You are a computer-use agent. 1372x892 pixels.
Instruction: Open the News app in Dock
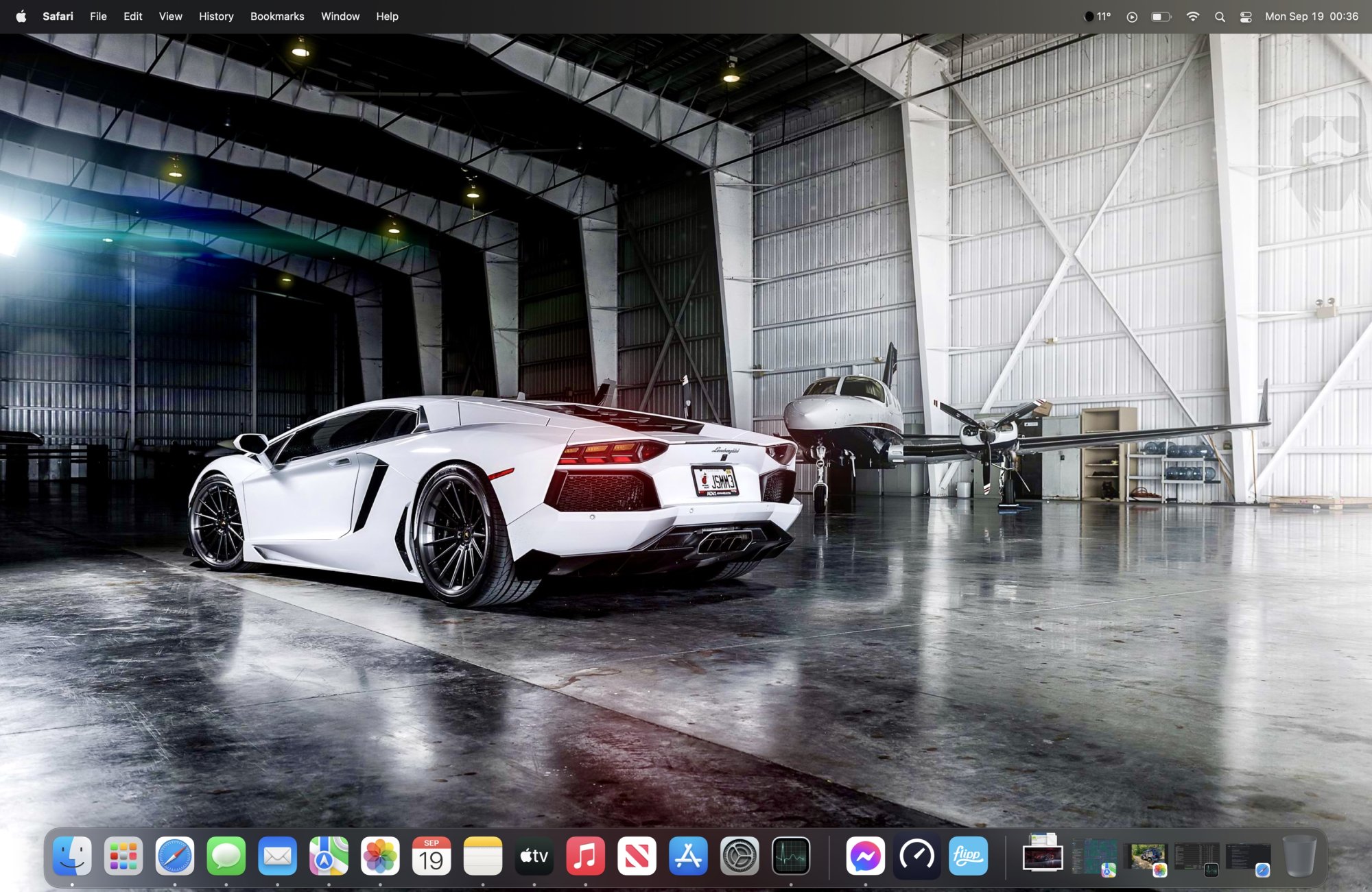637,856
